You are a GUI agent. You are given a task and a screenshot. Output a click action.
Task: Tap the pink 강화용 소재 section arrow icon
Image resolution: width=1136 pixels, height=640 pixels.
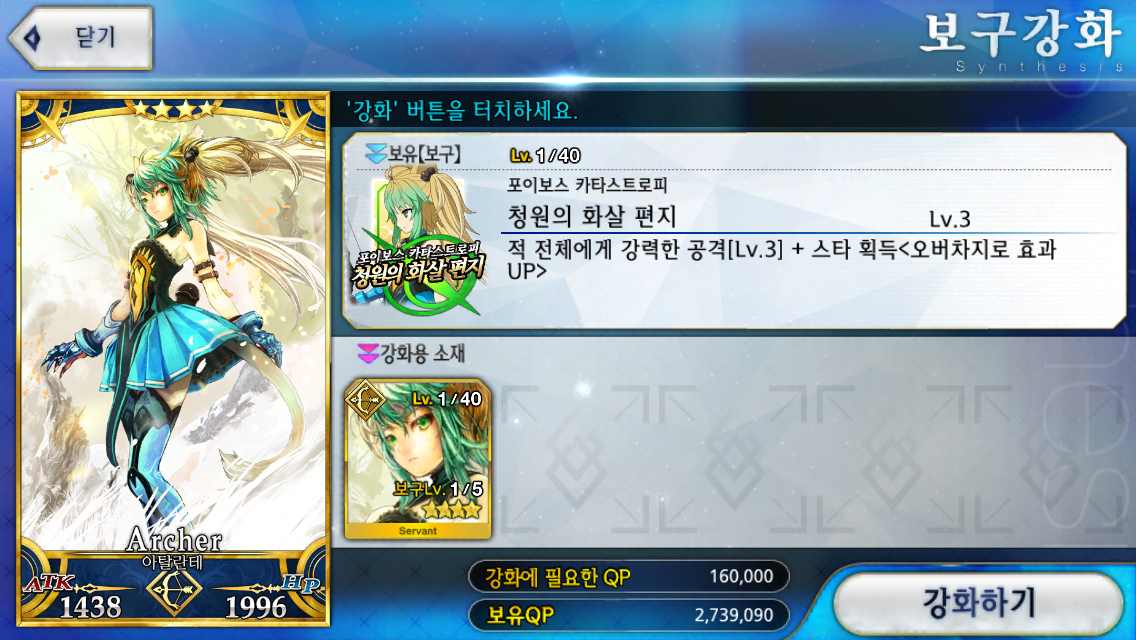click(x=368, y=354)
